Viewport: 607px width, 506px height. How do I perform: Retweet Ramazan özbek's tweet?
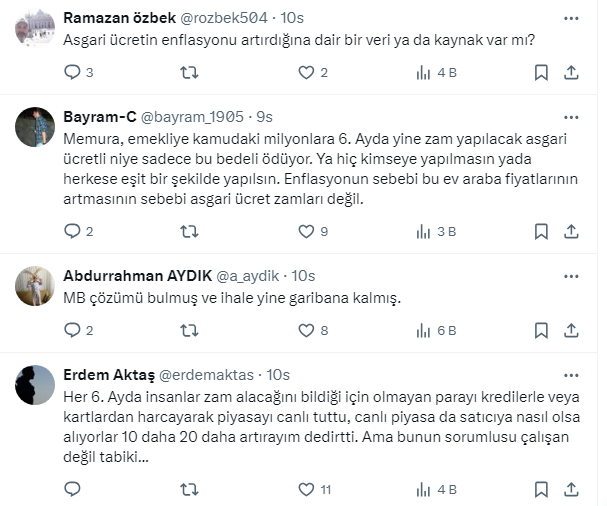pyautogui.click(x=188, y=72)
